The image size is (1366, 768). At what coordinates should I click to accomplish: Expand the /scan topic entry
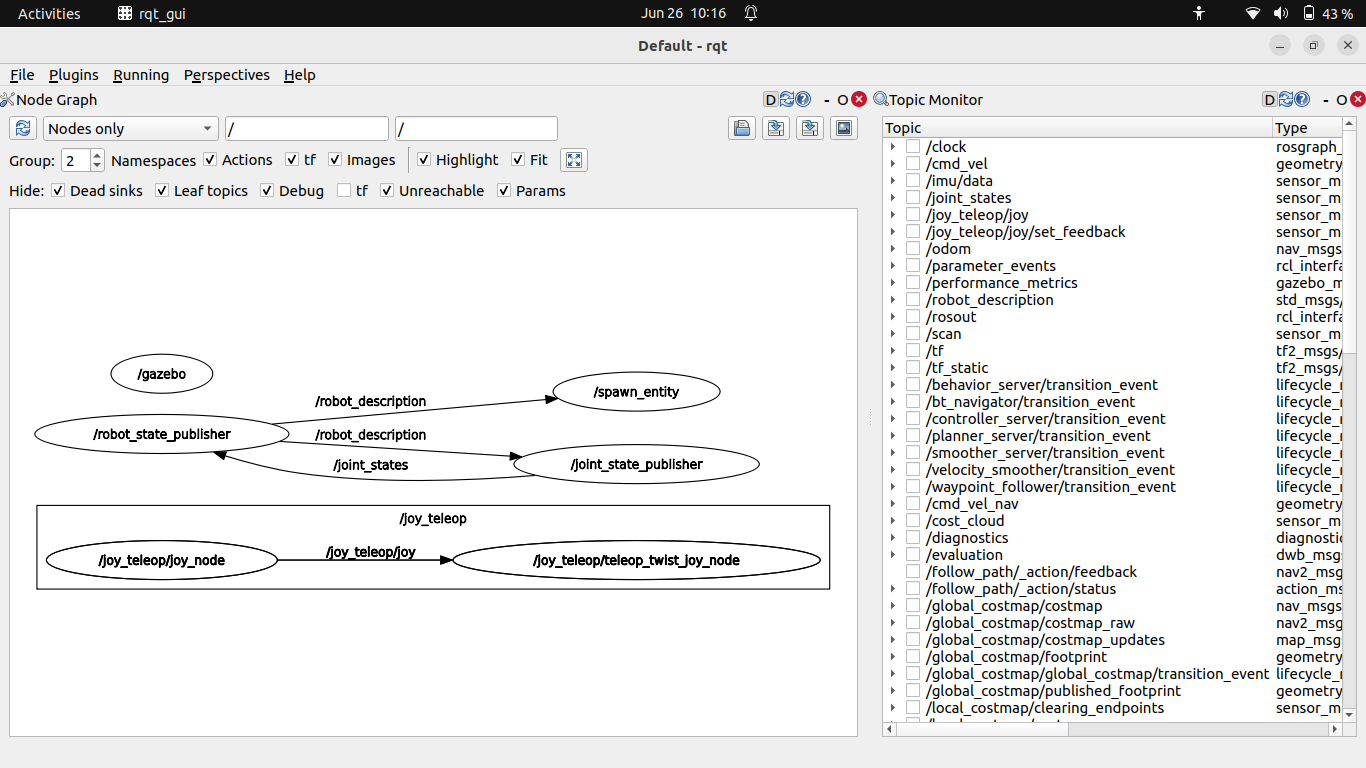tap(893, 334)
